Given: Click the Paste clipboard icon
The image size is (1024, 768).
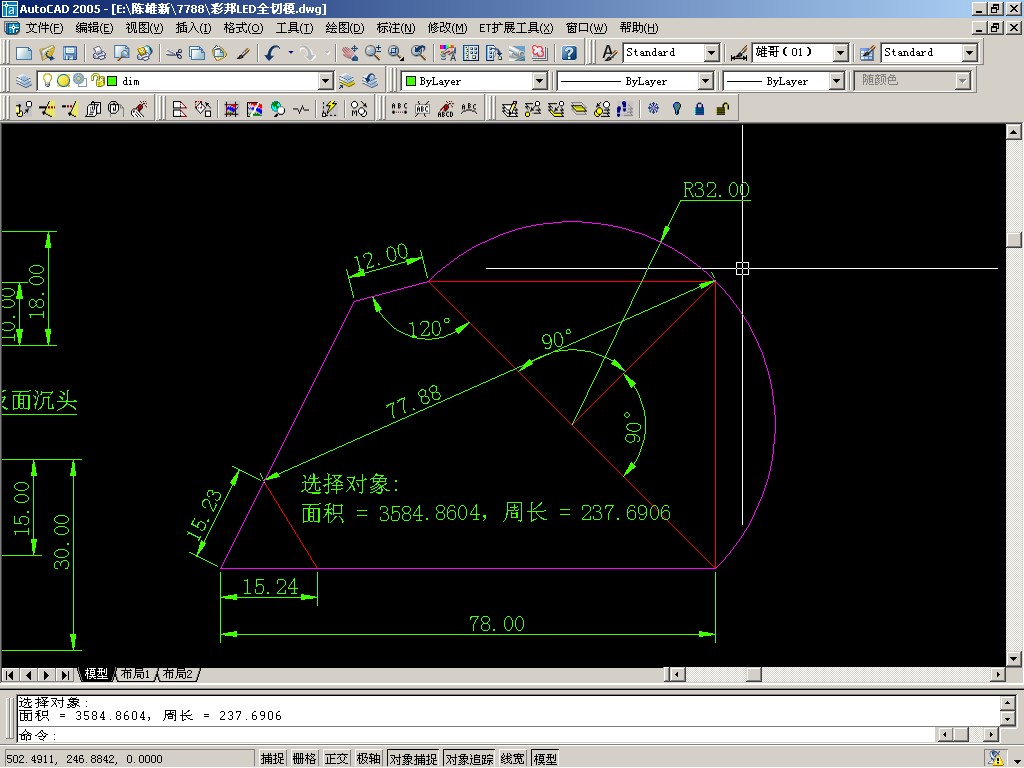Looking at the screenshot, I should (x=219, y=53).
